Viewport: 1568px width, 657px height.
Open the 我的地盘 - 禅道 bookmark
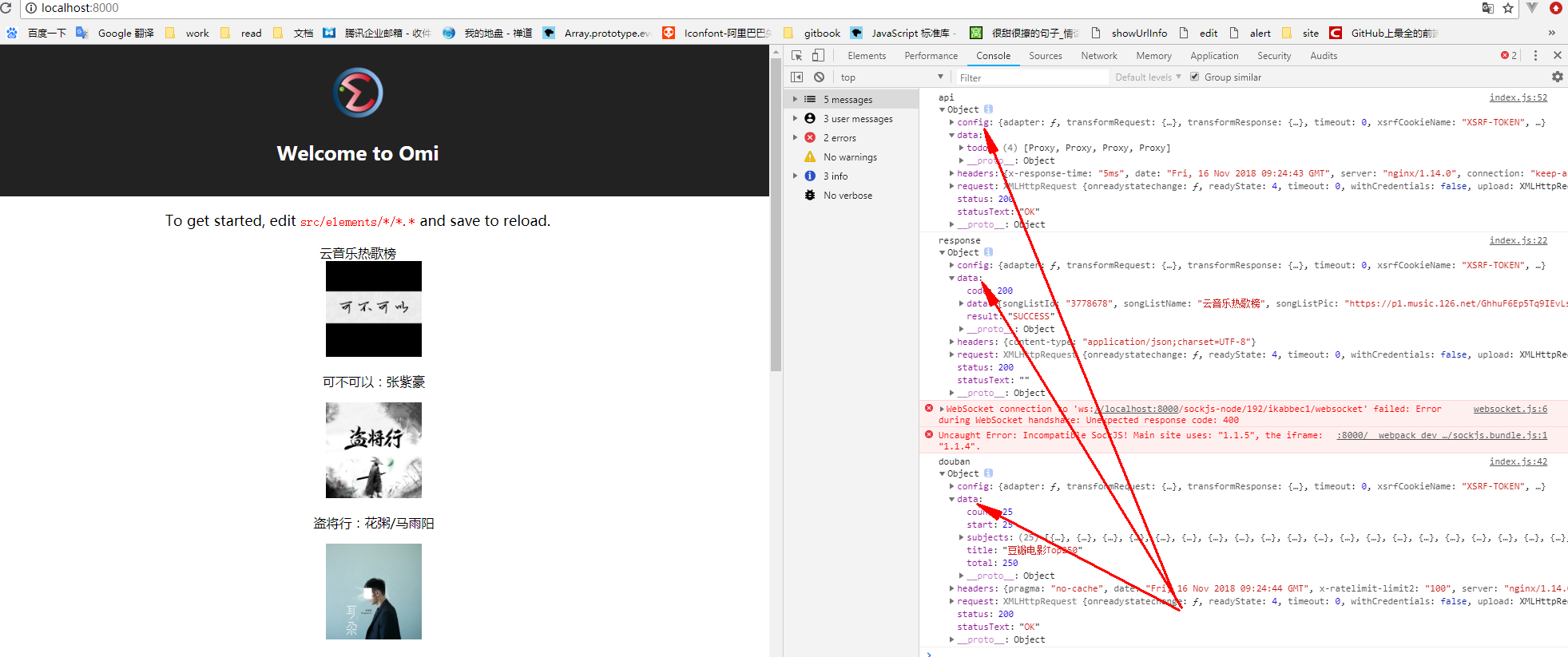(487, 33)
